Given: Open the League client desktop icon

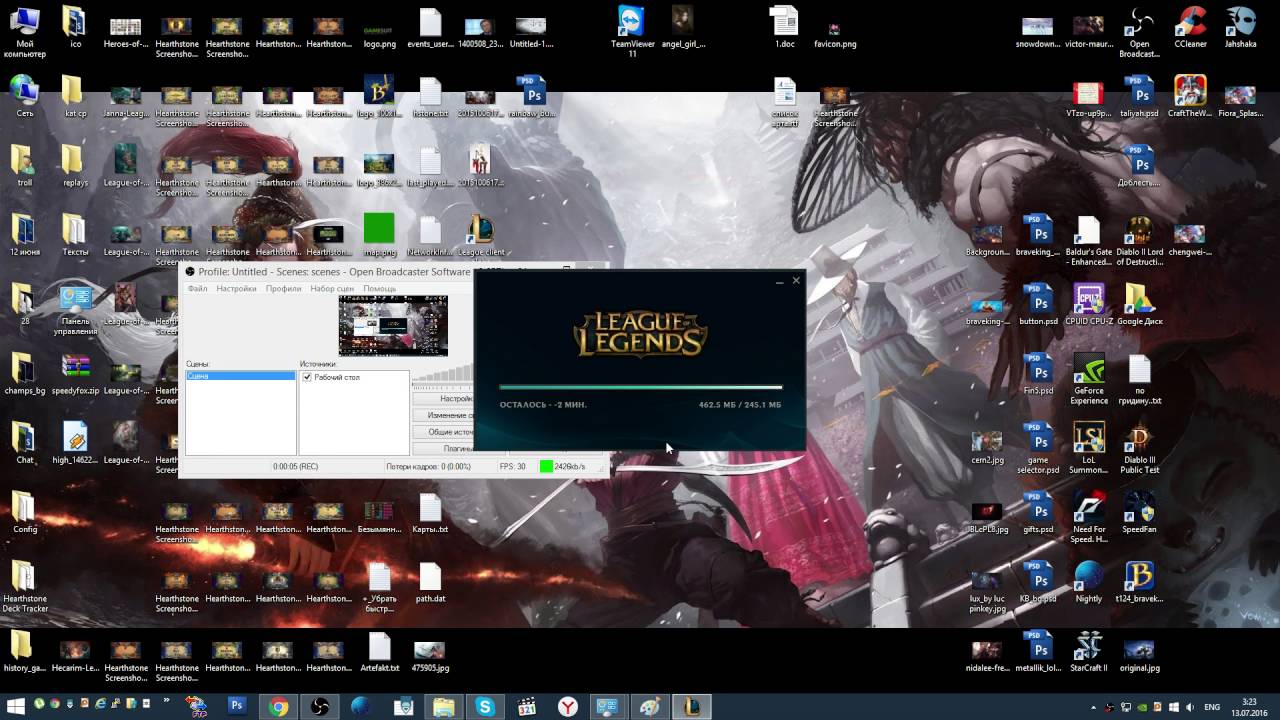Looking at the screenshot, I should pyautogui.click(x=481, y=236).
